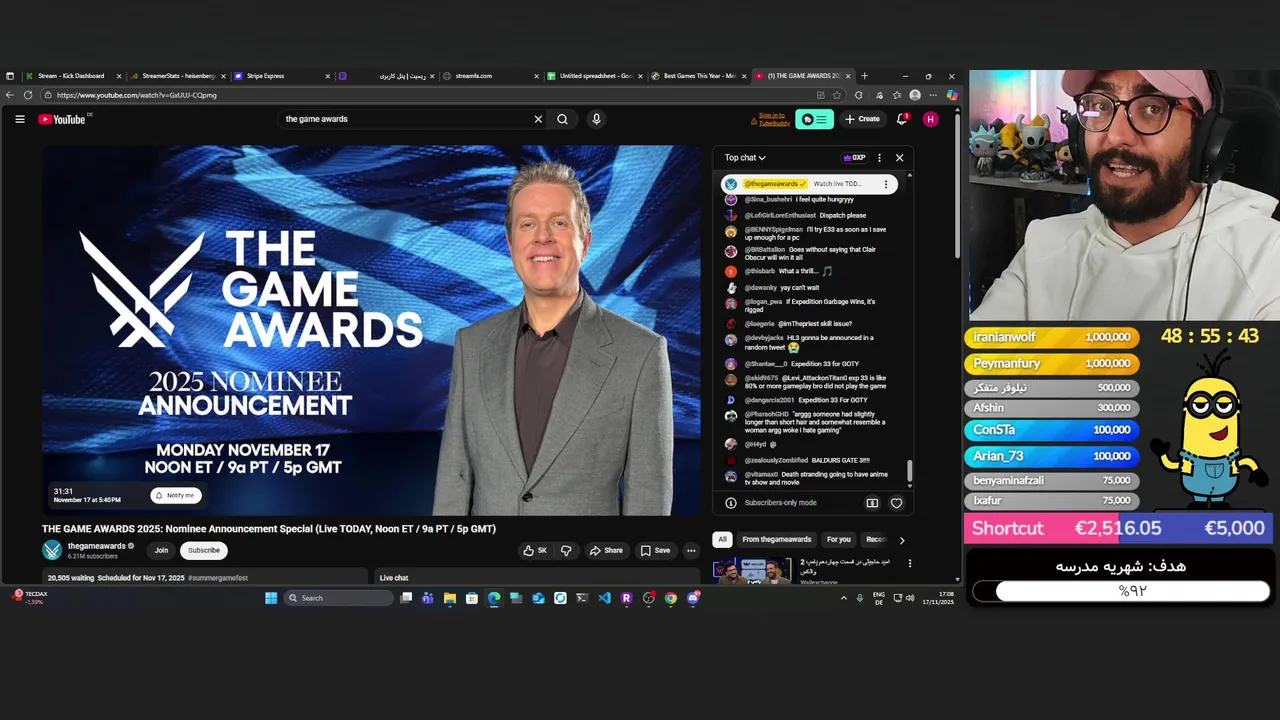
Task: Open the pinned message three-dot menu
Action: coord(885,184)
